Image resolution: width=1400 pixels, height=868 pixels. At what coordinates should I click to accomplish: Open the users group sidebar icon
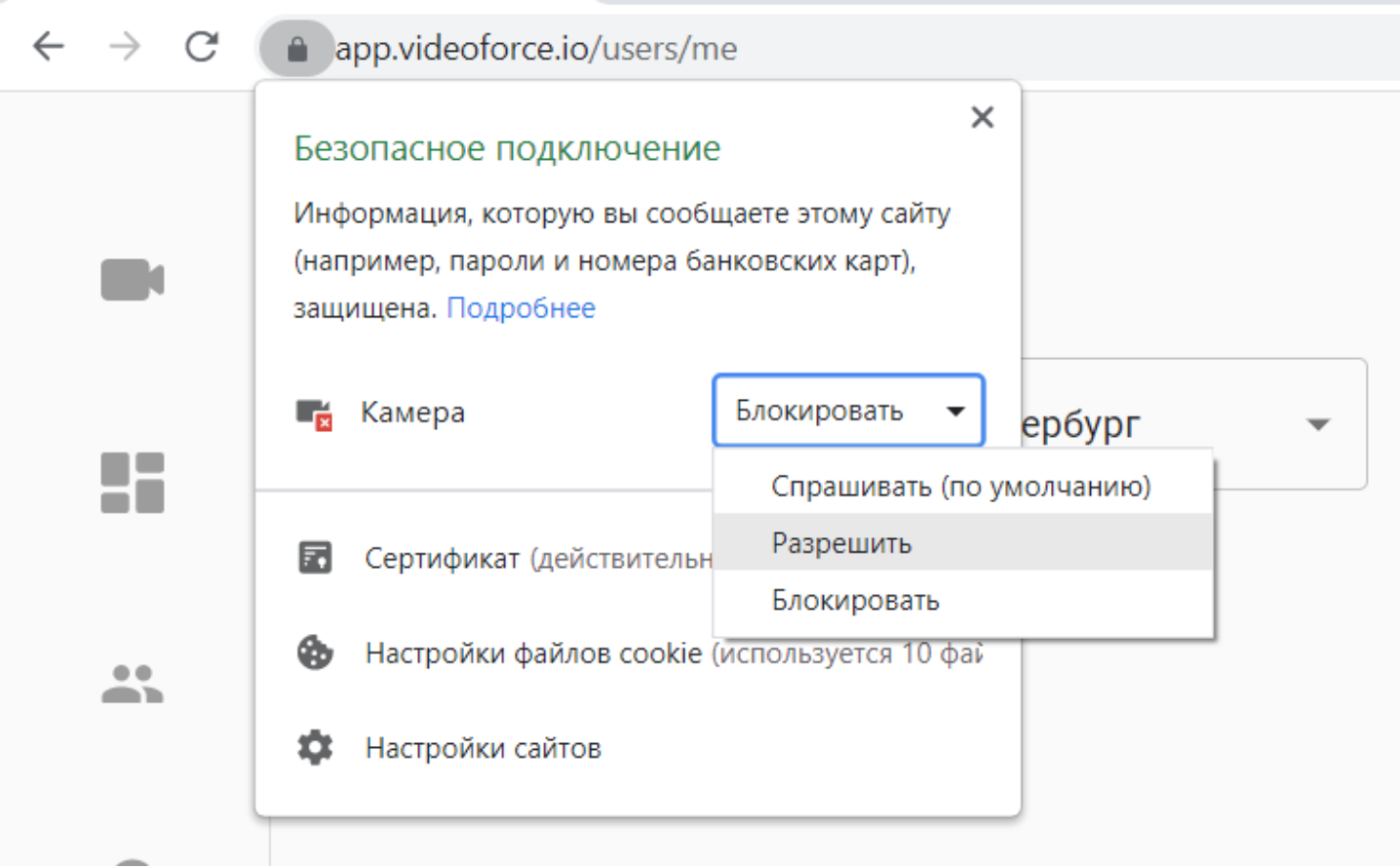133,684
